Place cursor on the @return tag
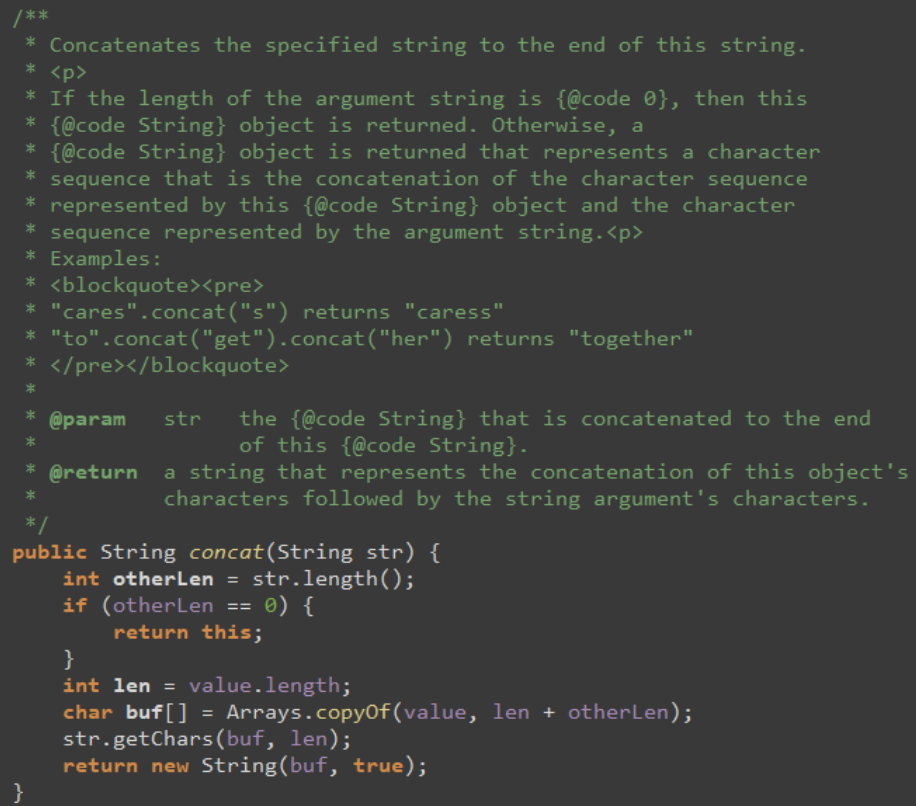 [94, 472]
